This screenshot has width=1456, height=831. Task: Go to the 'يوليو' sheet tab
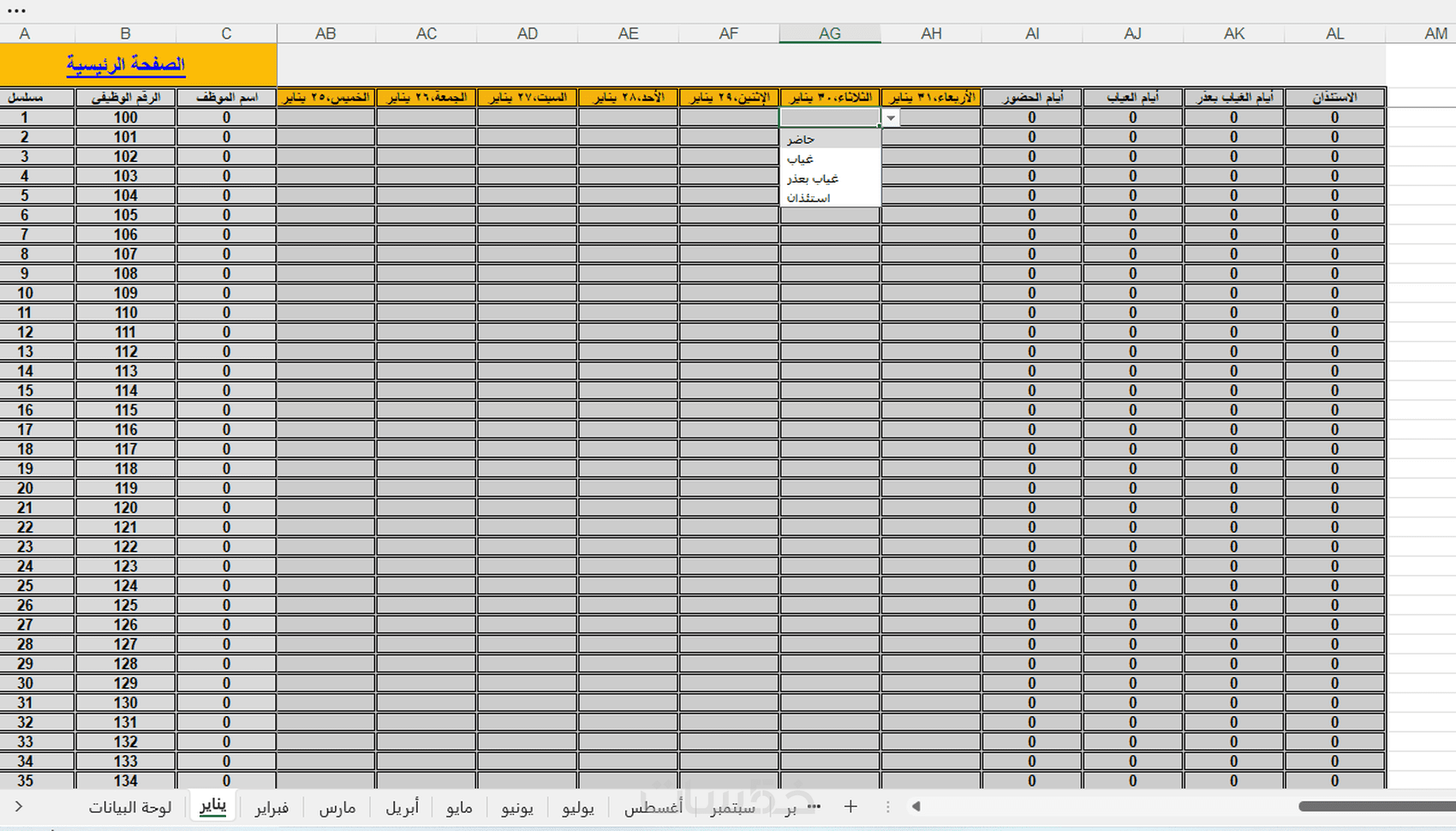coord(578,807)
